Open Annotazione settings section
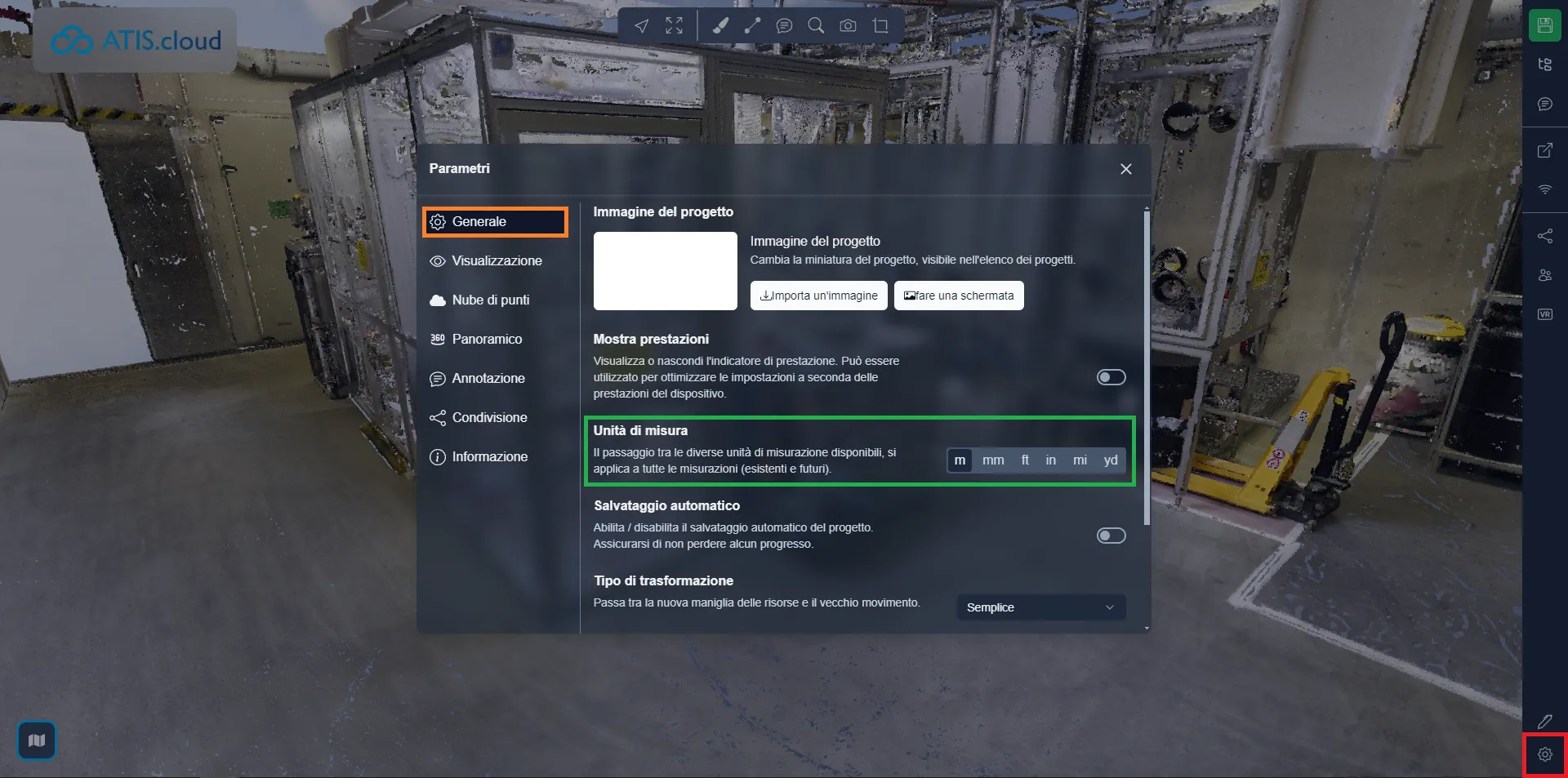The image size is (1568, 778). 495,379
